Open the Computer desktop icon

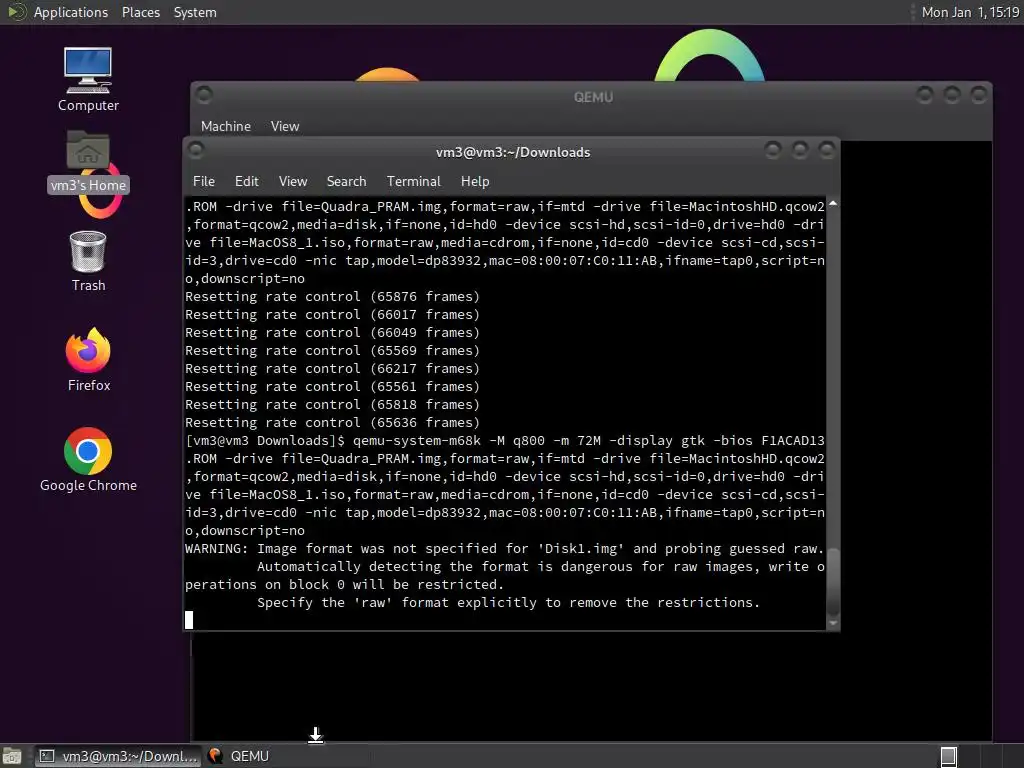88,79
